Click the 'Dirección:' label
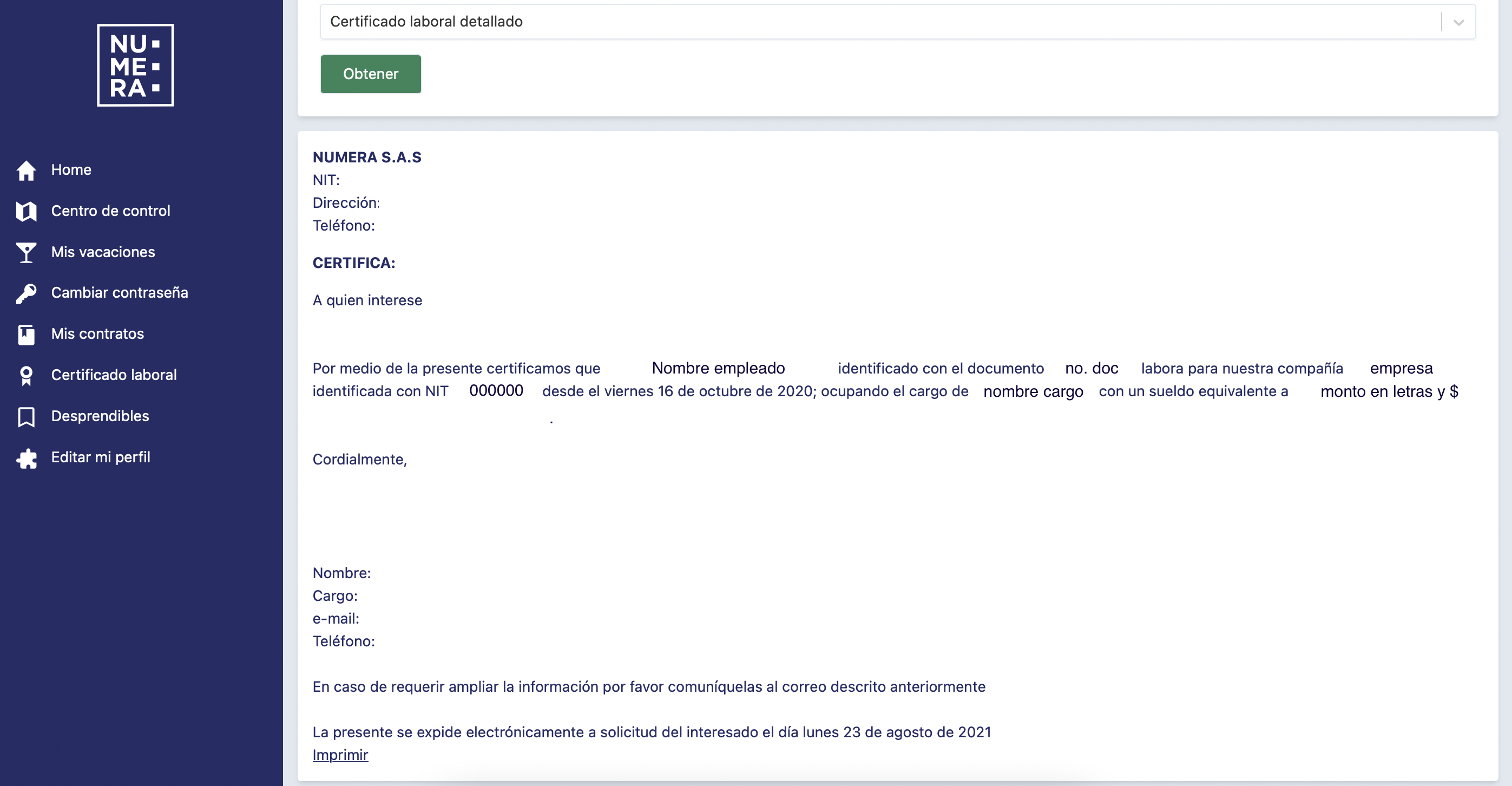Viewport: 1512px width, 786px height. pos(346,202)
